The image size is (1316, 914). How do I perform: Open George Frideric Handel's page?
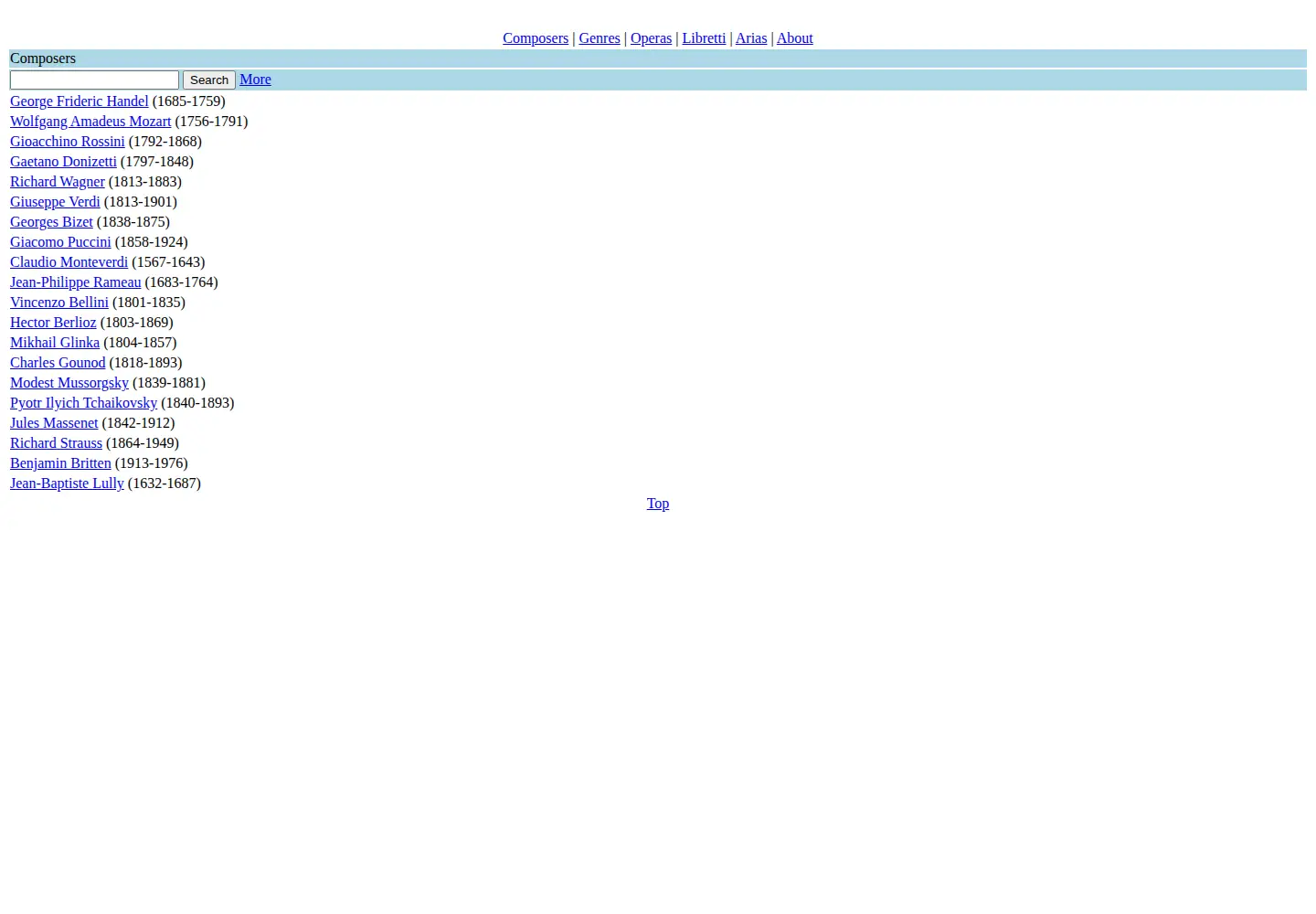[x=80, y=101]
